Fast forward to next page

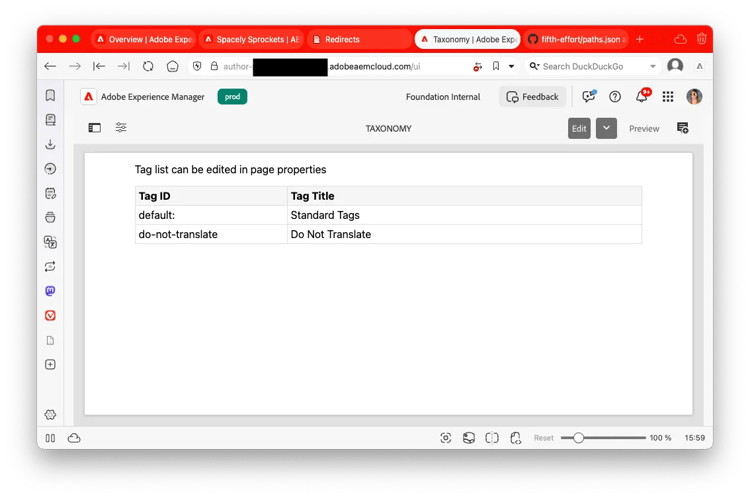click(x=123, y=66)
